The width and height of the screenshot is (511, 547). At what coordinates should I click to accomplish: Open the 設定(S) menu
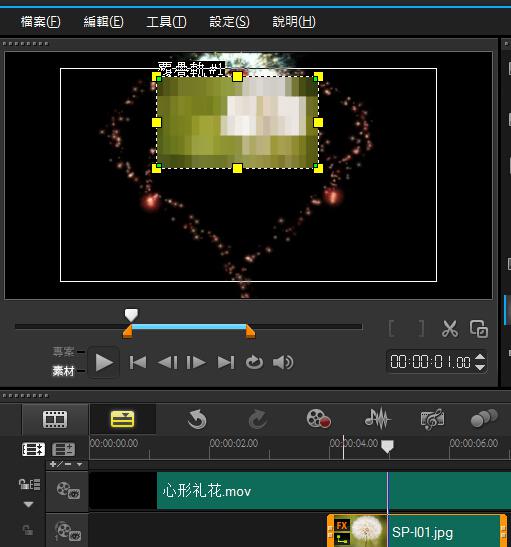pyautogui.click(x=229, y=22)
